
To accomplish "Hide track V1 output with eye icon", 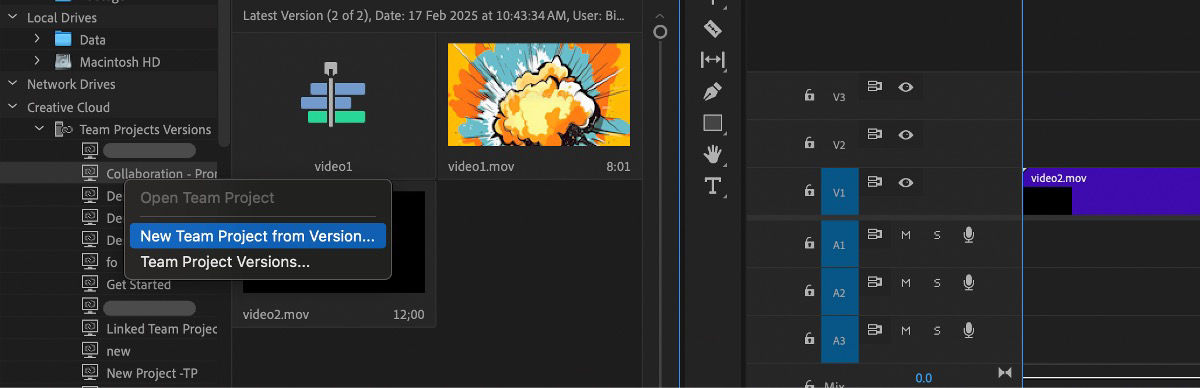I will [906, 182].
